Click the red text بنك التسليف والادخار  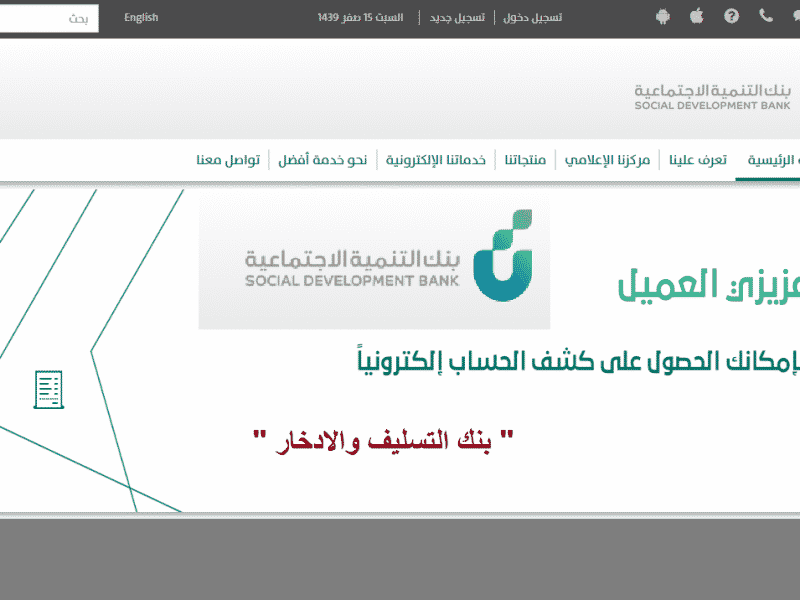[x=383, y=440]
